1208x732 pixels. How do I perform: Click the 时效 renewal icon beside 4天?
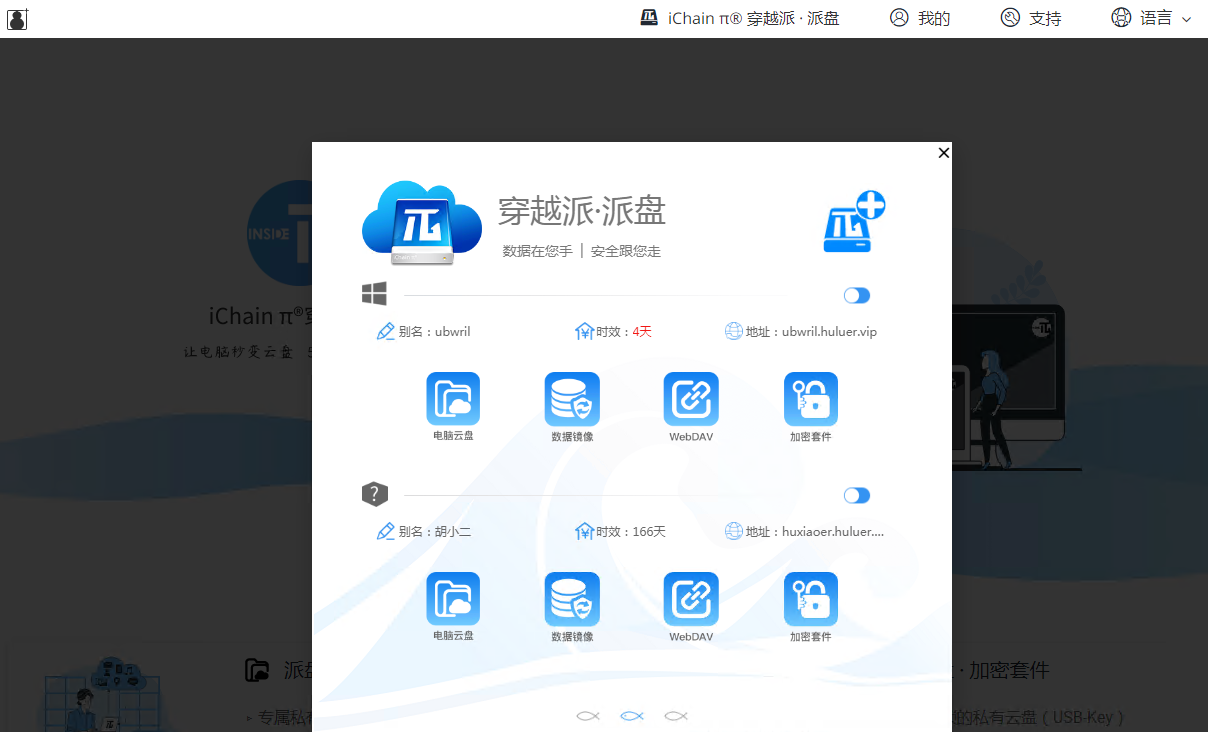point(585,331)
